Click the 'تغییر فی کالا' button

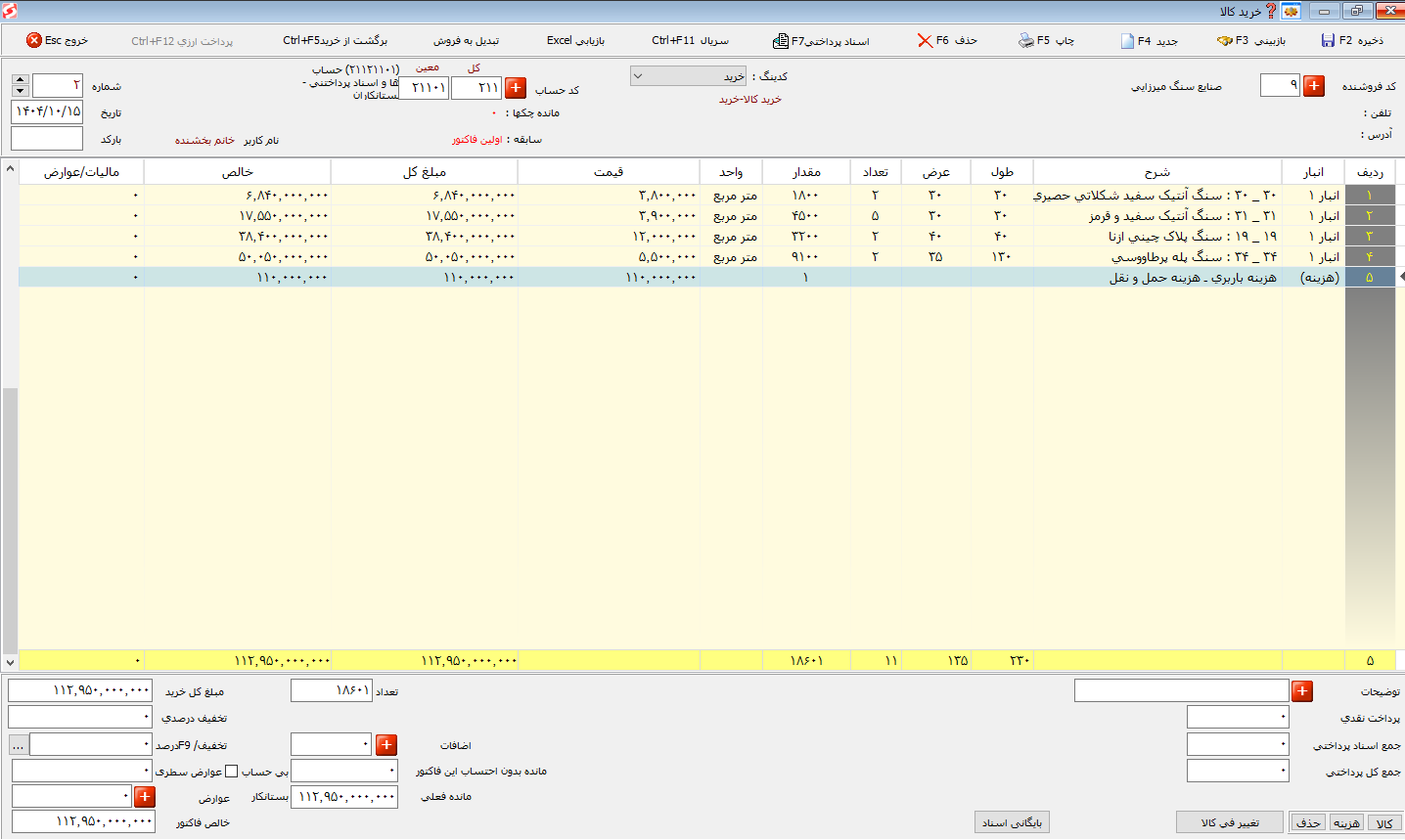(1230, 822)
